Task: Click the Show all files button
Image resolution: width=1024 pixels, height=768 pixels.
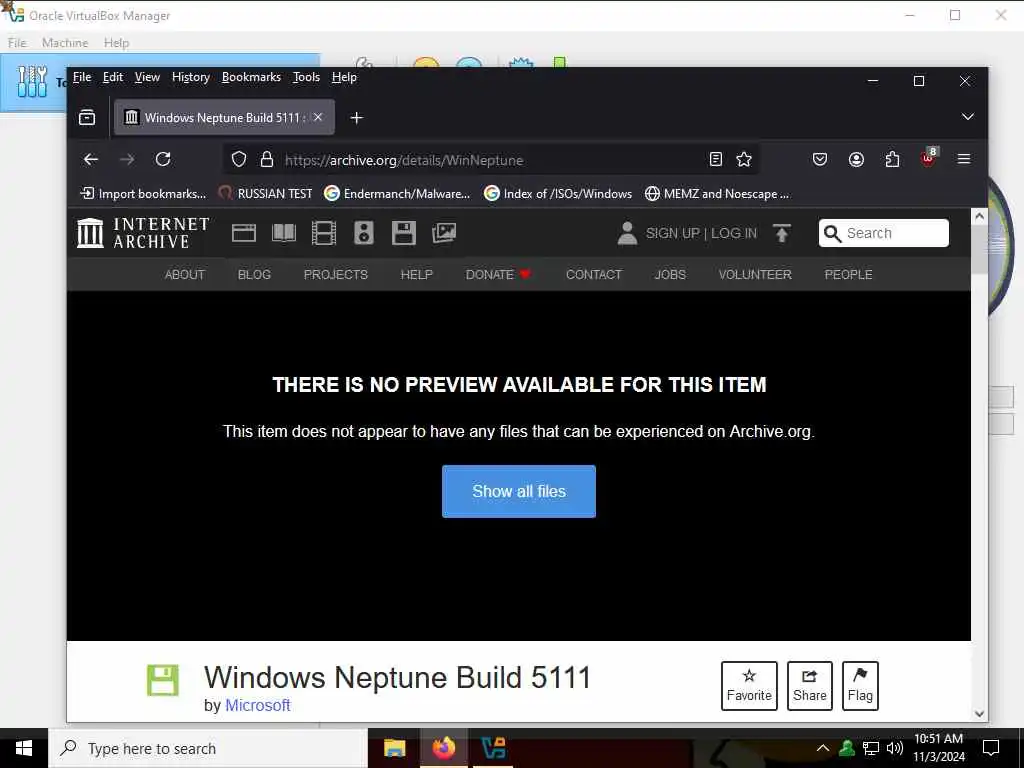Action: pyautogui.click(x=519, y=491)
